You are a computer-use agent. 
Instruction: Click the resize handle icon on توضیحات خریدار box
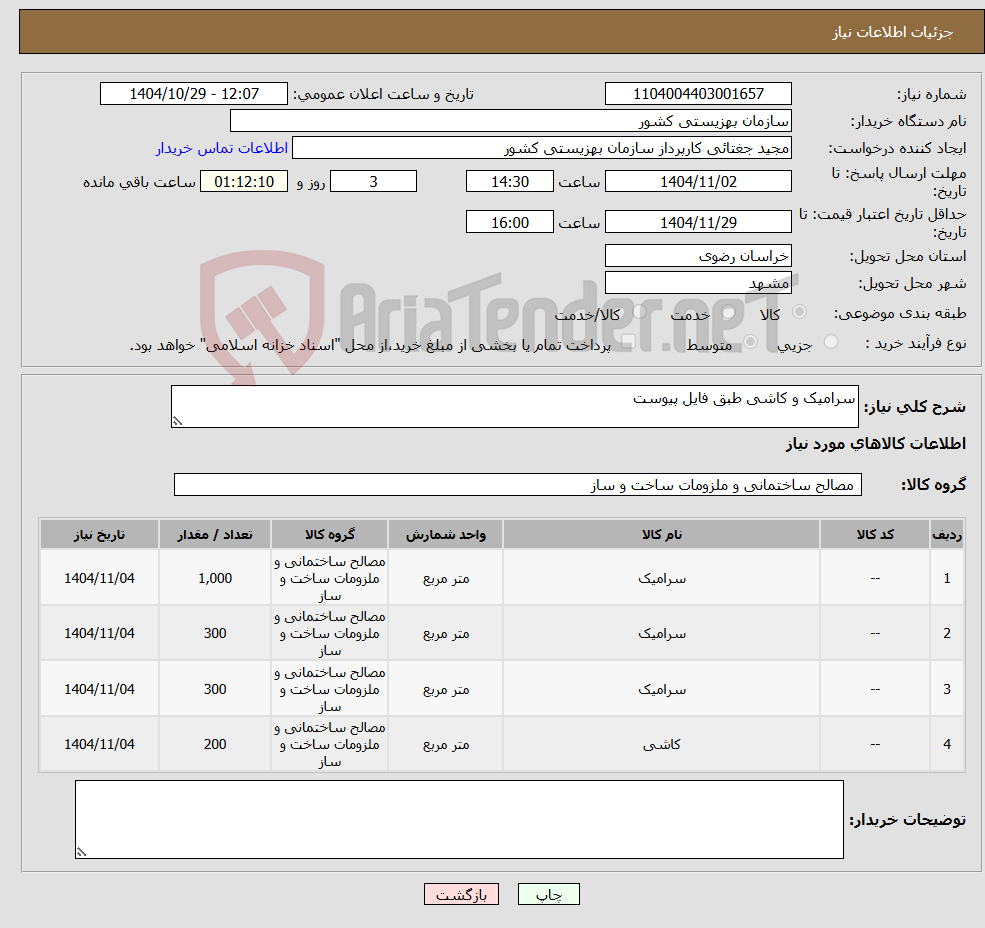coord(82,849)
